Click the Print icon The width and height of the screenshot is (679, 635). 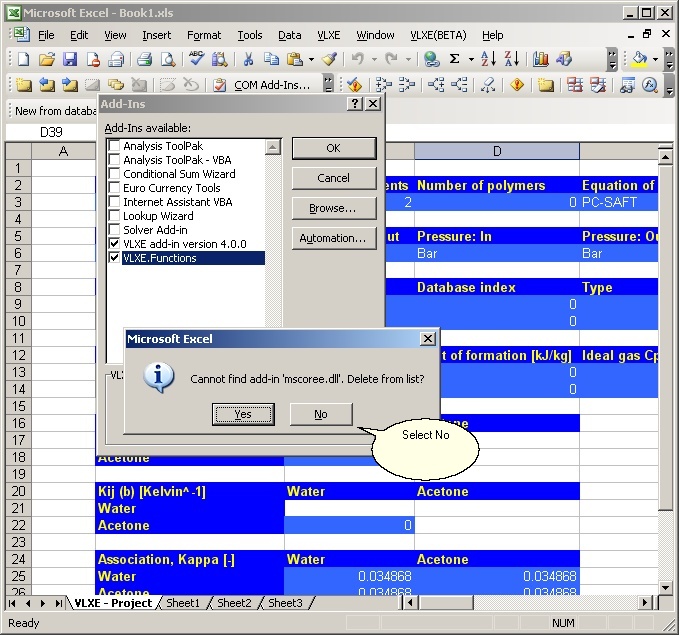tap(145, 59)
